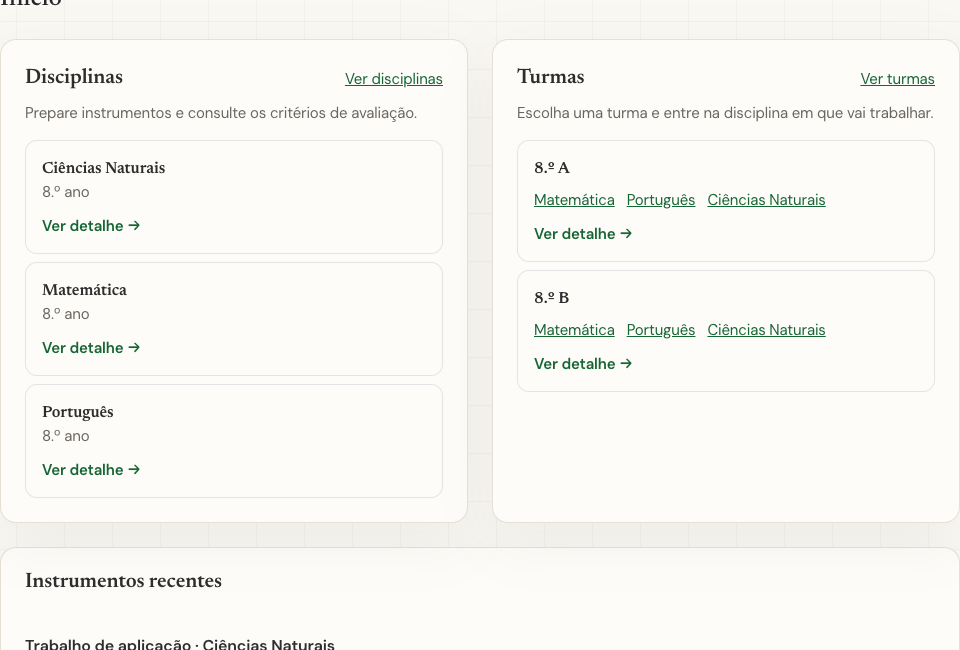The image size is (960, 650).
Task: Click the Disciplinas section heading
Action: click(74, 77)
